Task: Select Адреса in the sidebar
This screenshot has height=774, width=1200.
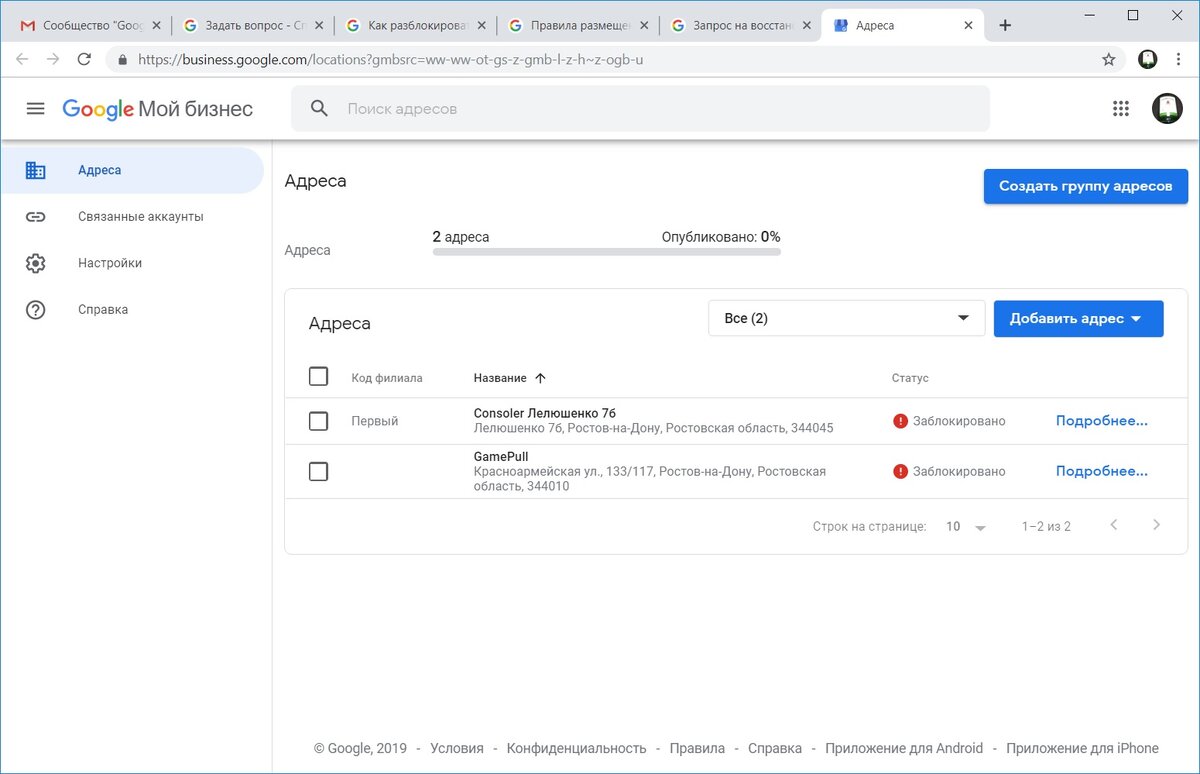Action: coord(132,170)
